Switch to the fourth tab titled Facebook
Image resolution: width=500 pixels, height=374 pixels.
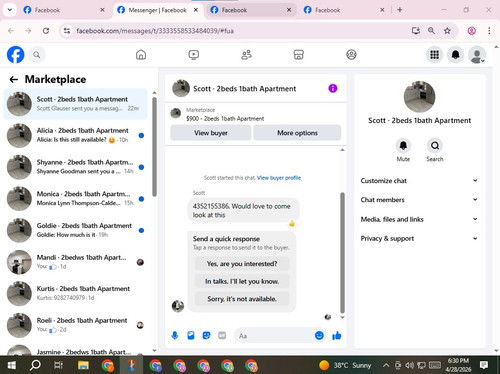(343, 10)
